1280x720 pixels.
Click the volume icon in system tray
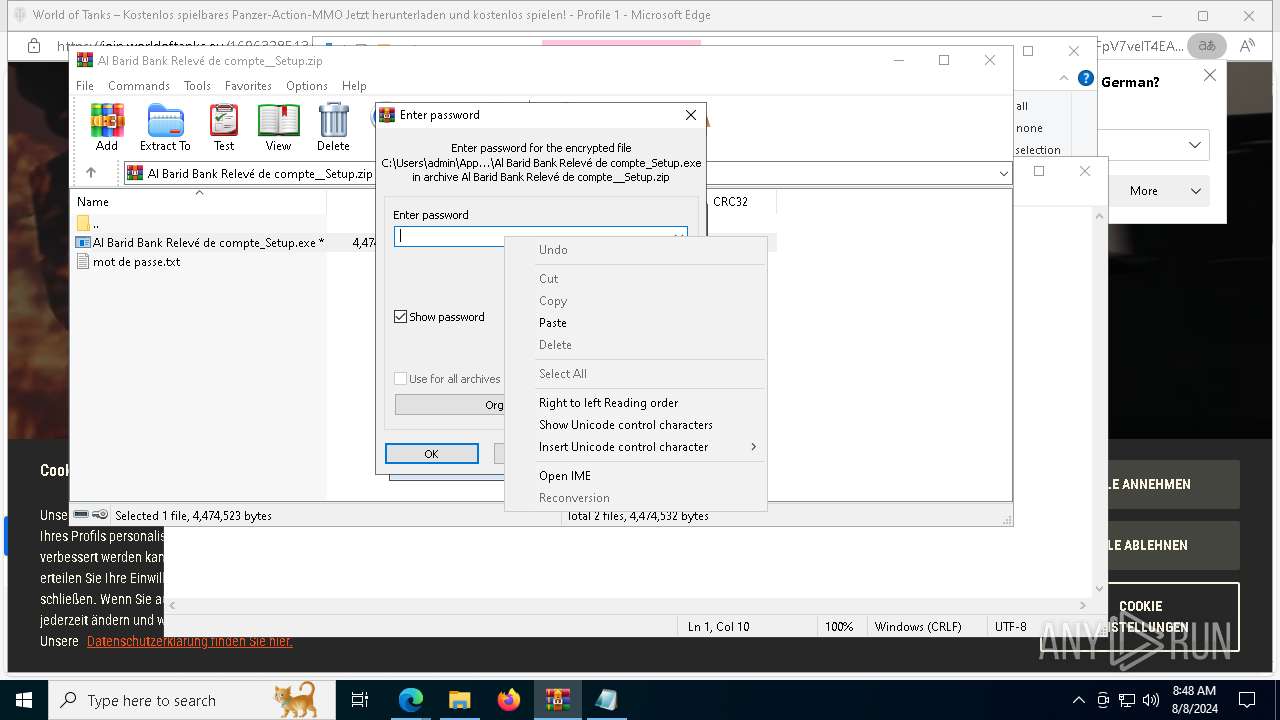point(1150,700)
